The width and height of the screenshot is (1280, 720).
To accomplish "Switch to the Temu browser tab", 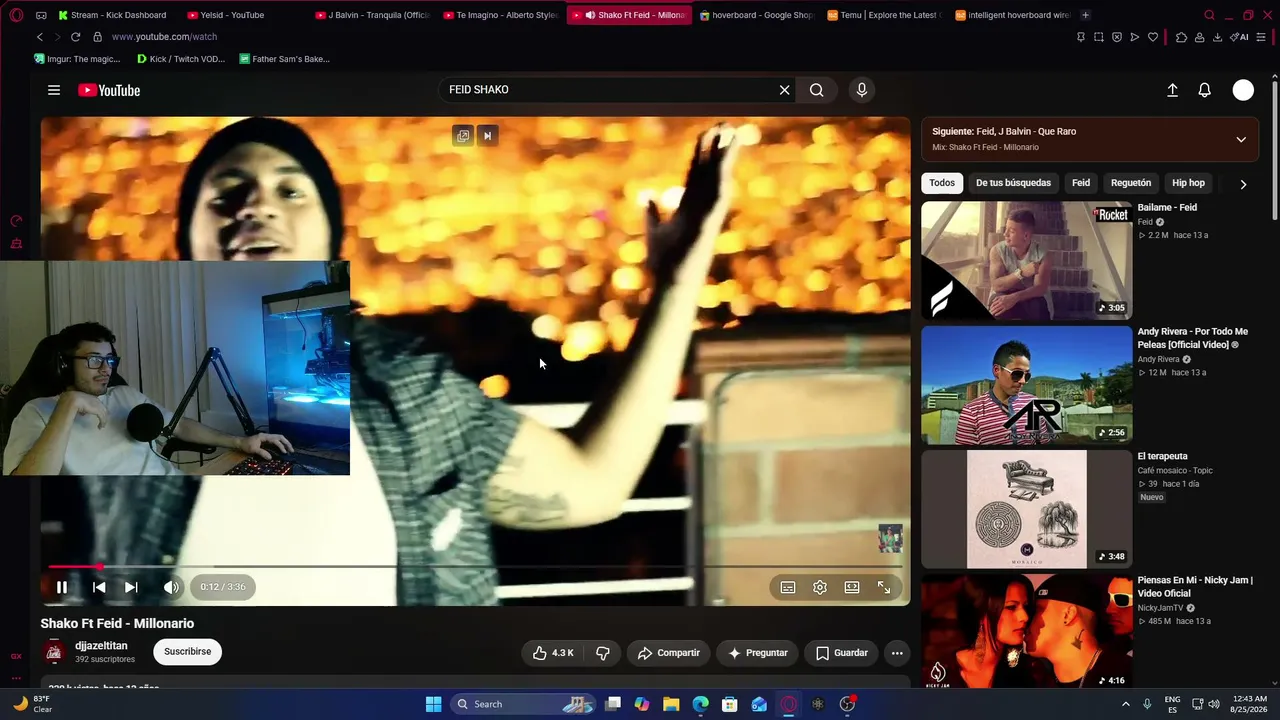I will tap(884, 15).
